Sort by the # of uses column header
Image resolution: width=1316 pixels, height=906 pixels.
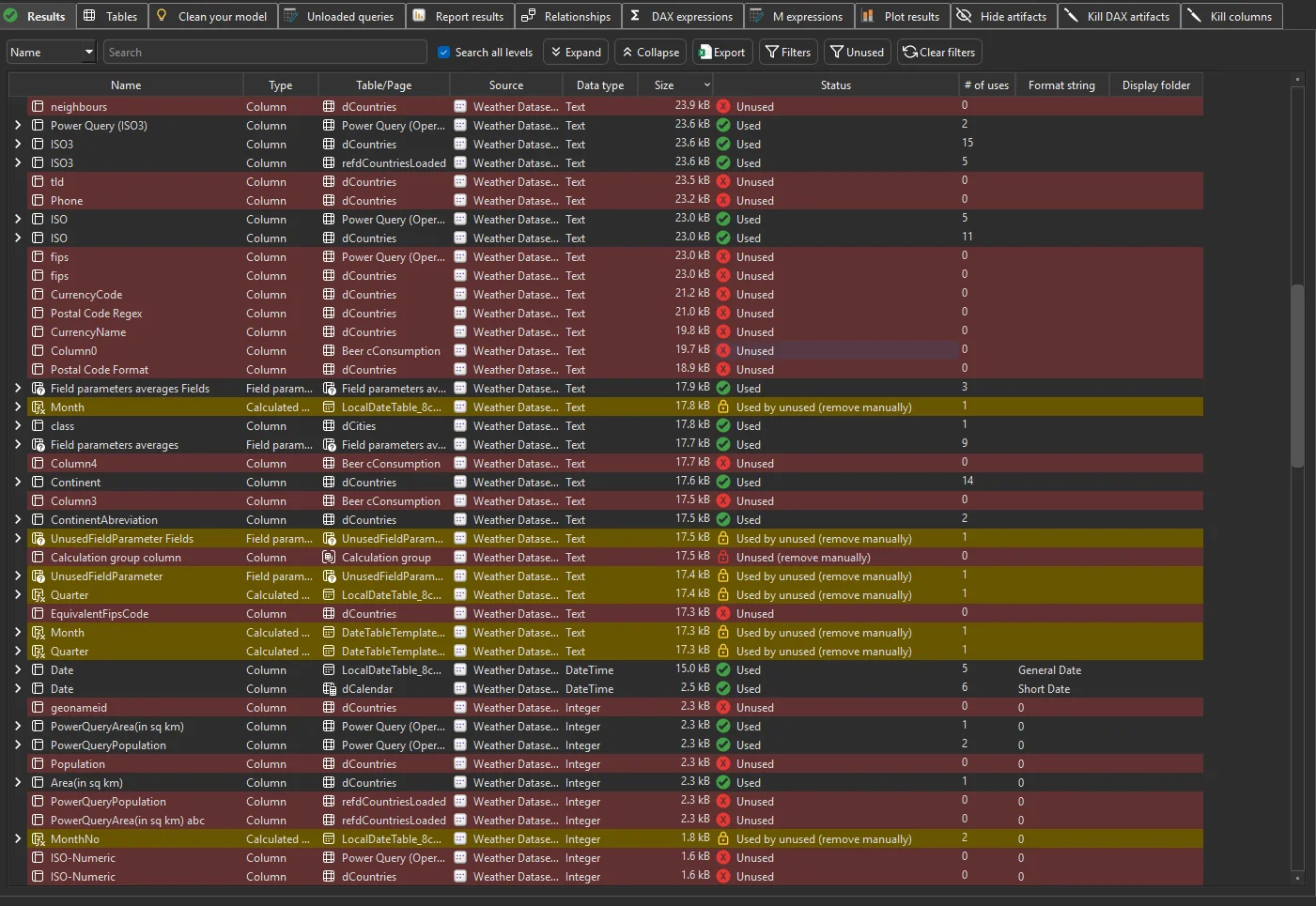point(986,85)
